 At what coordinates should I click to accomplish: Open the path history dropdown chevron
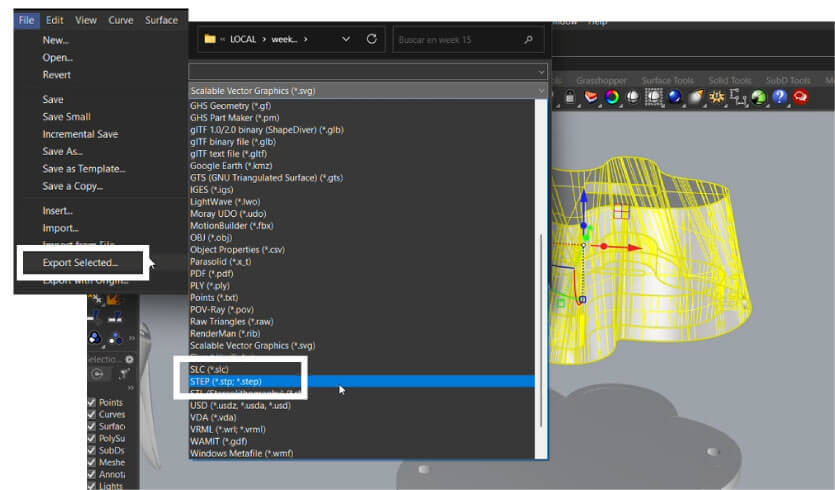[x=346, y=39]
